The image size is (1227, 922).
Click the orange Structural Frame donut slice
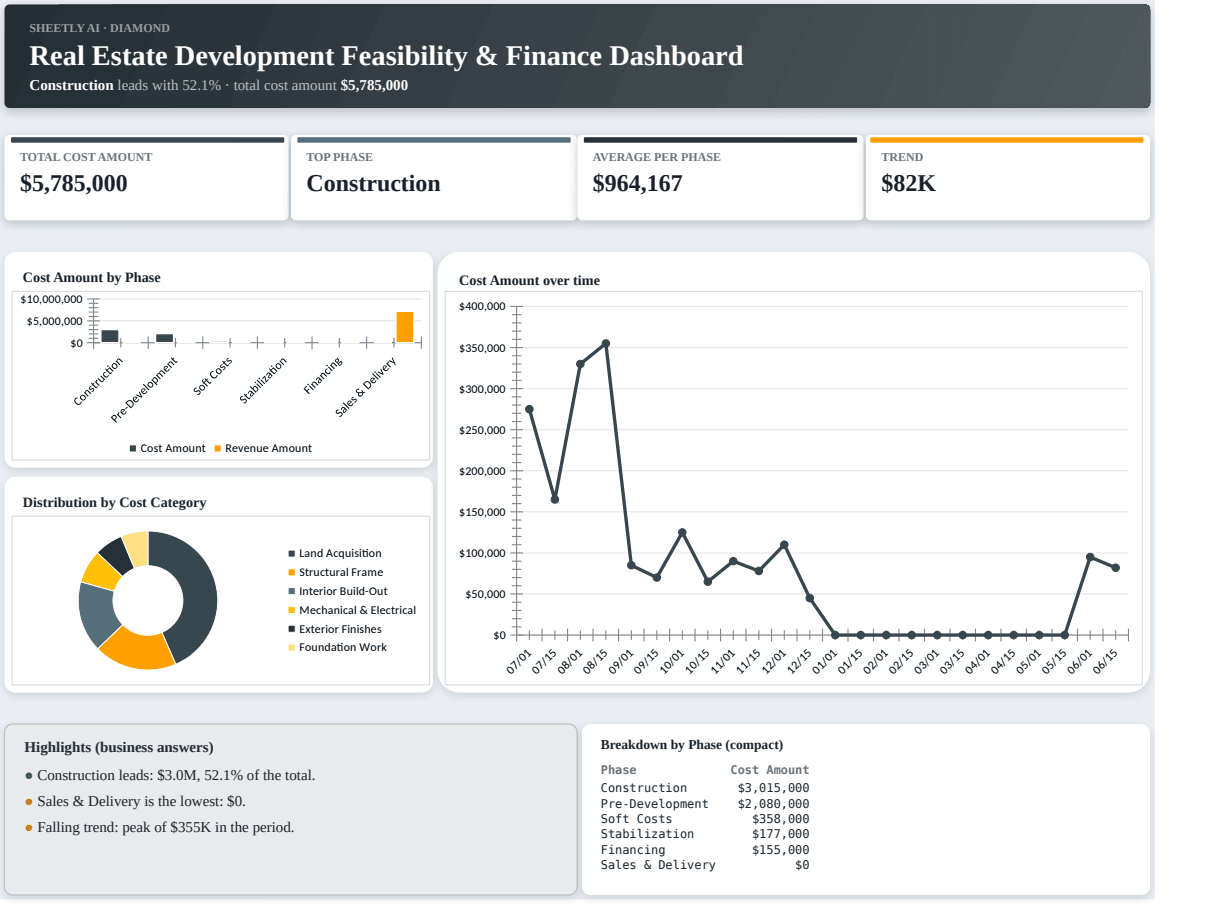138,648
